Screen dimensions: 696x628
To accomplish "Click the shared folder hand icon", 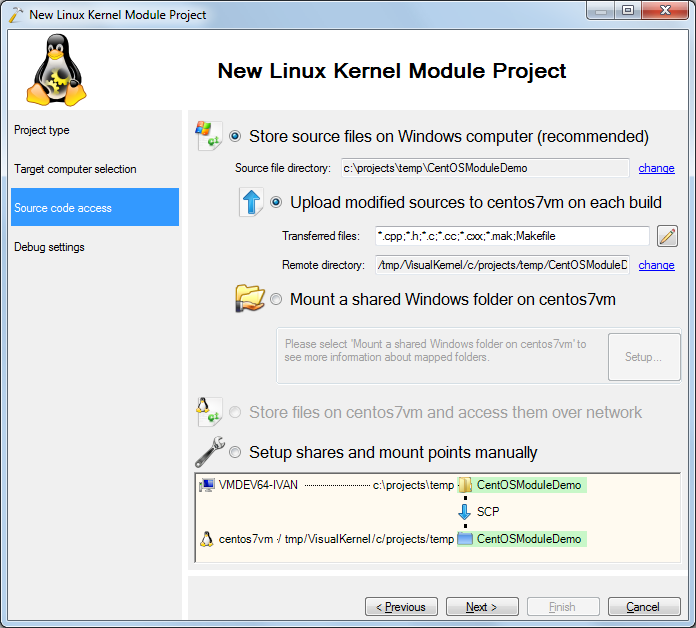I will click(250, 299).
